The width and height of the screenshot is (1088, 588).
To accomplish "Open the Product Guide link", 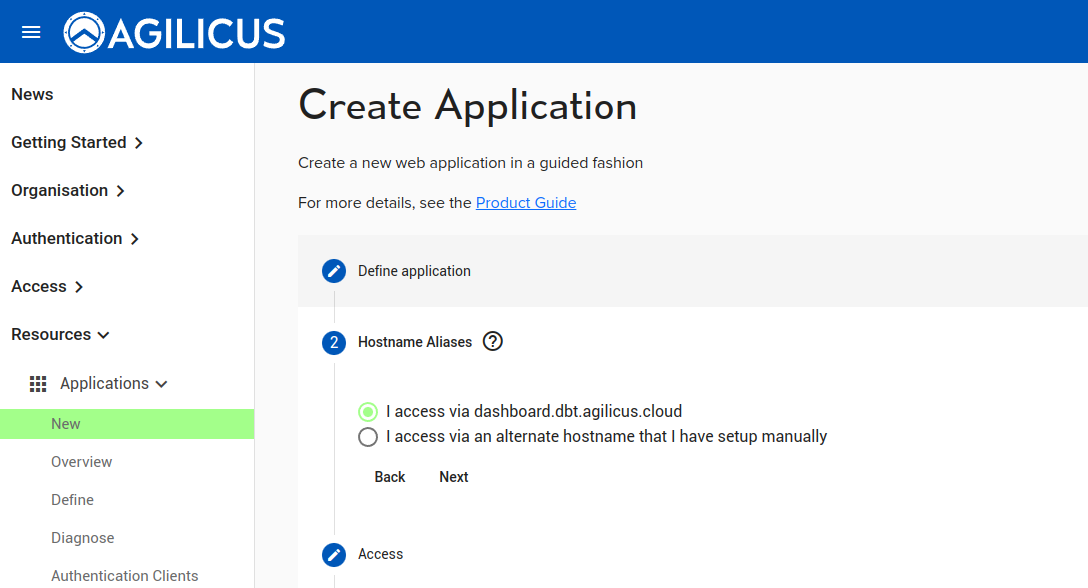I will (526, 202).
